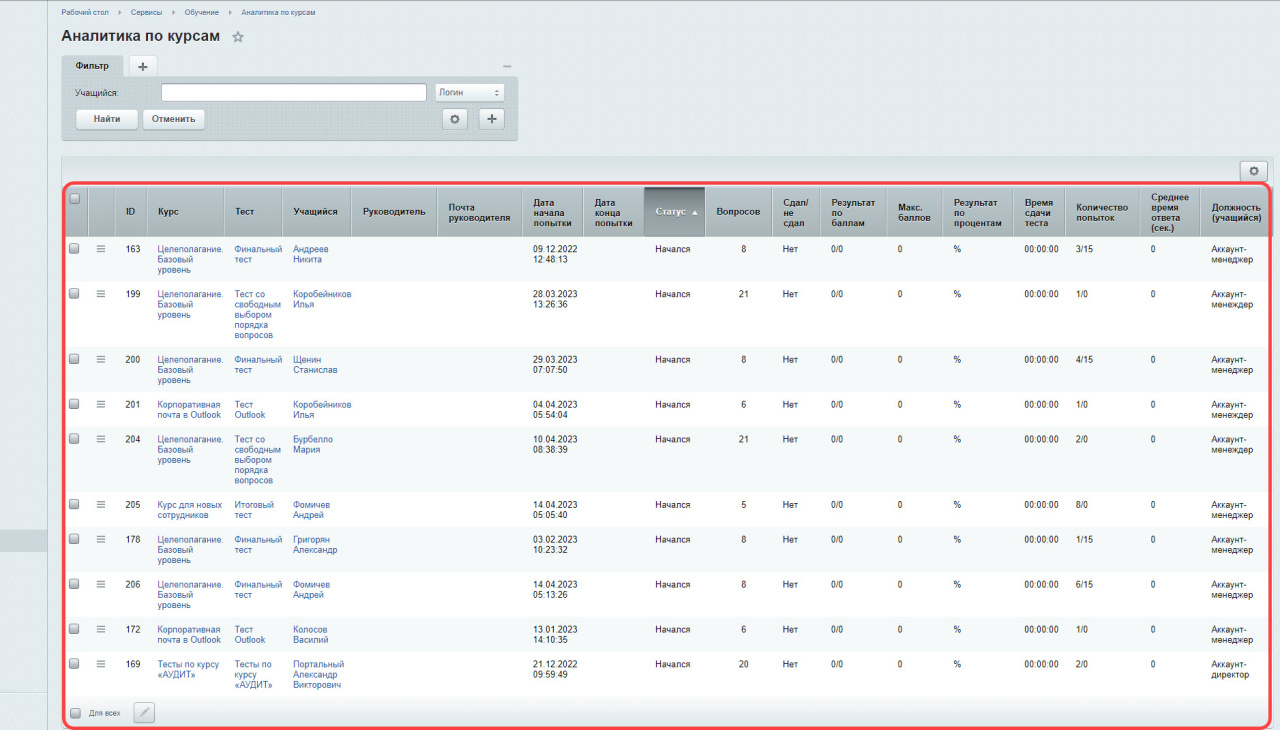Open row menu for ID 163
1280x730 pixels.
coord(101,249)
